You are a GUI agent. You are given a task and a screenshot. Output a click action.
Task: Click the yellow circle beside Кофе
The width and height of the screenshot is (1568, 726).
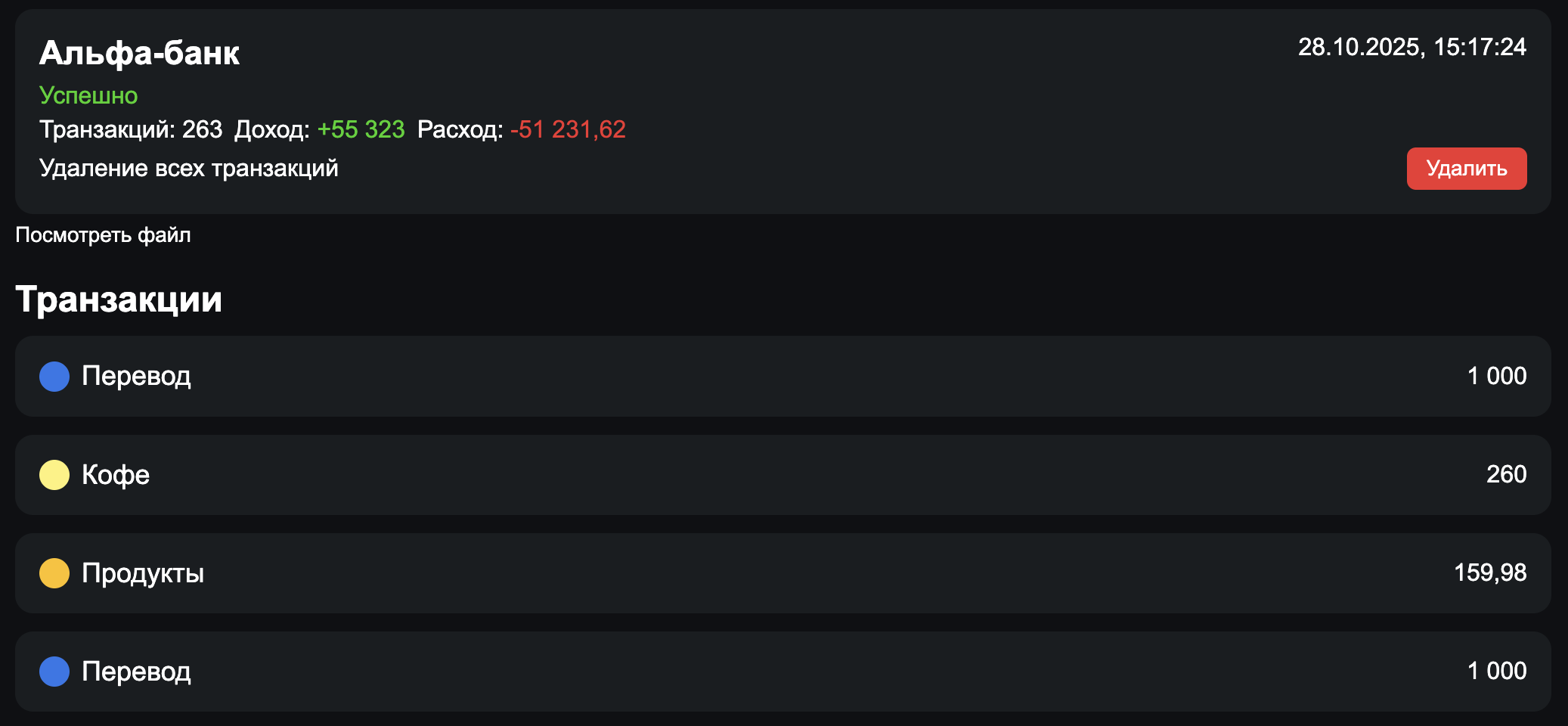point(54,475)
